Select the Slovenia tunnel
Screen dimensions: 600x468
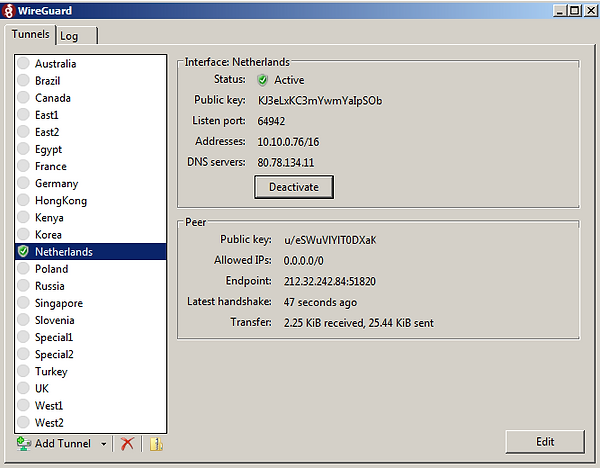pos(90,320)
